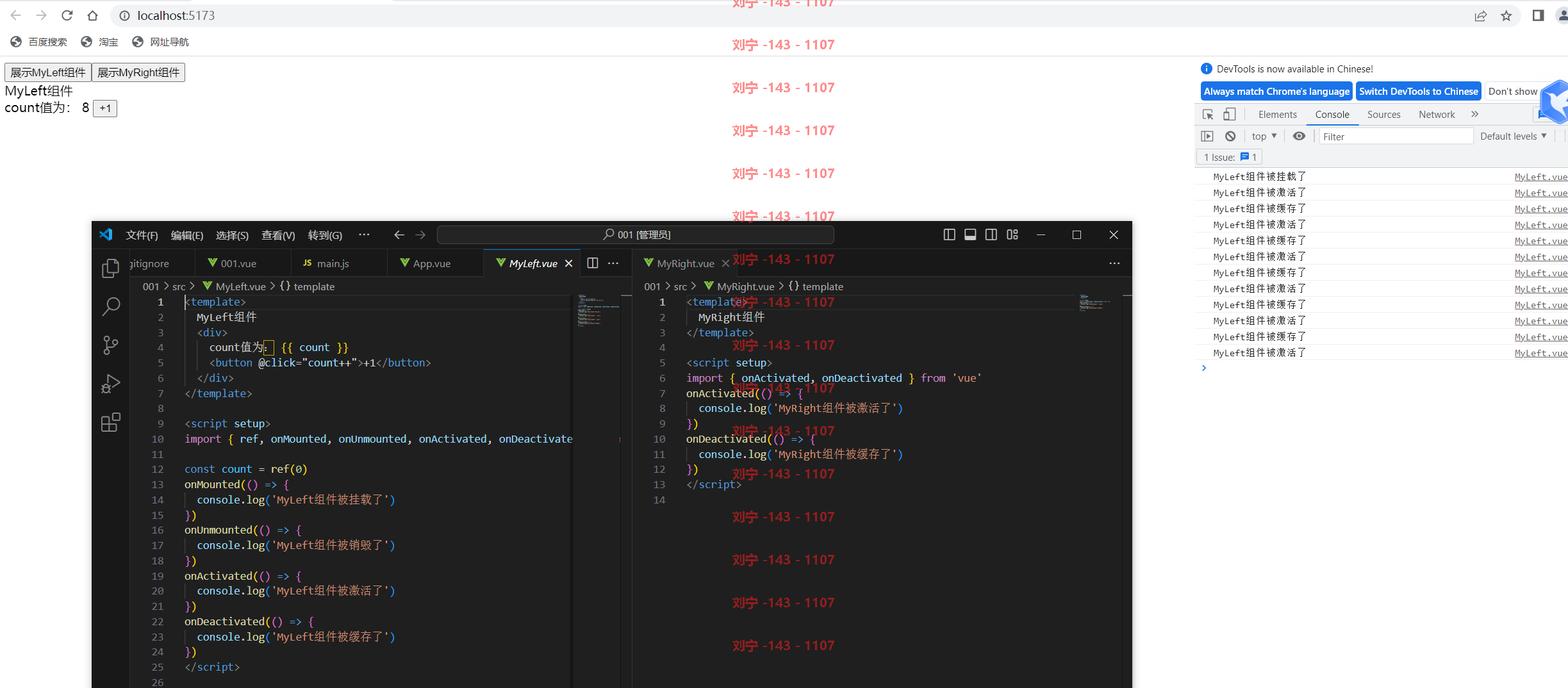Click the 展示MyLeft组件 button
The image size is (1568, 688).
[48, 72]
